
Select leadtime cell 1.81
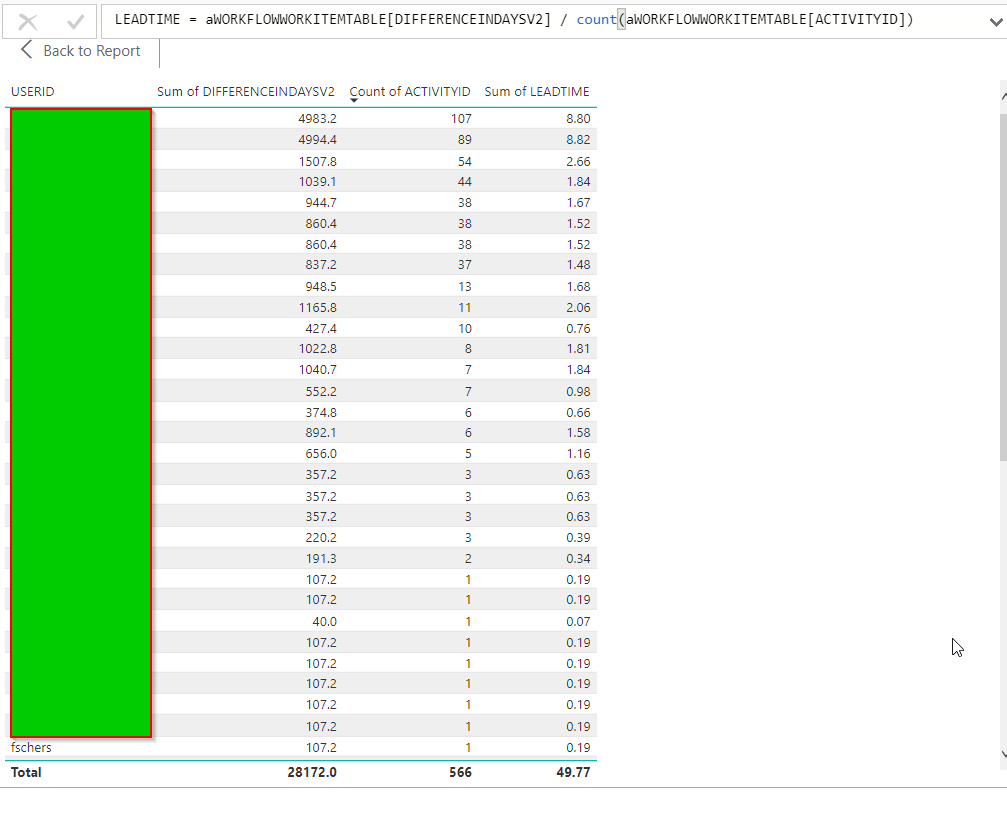click(x=578, y=348)
